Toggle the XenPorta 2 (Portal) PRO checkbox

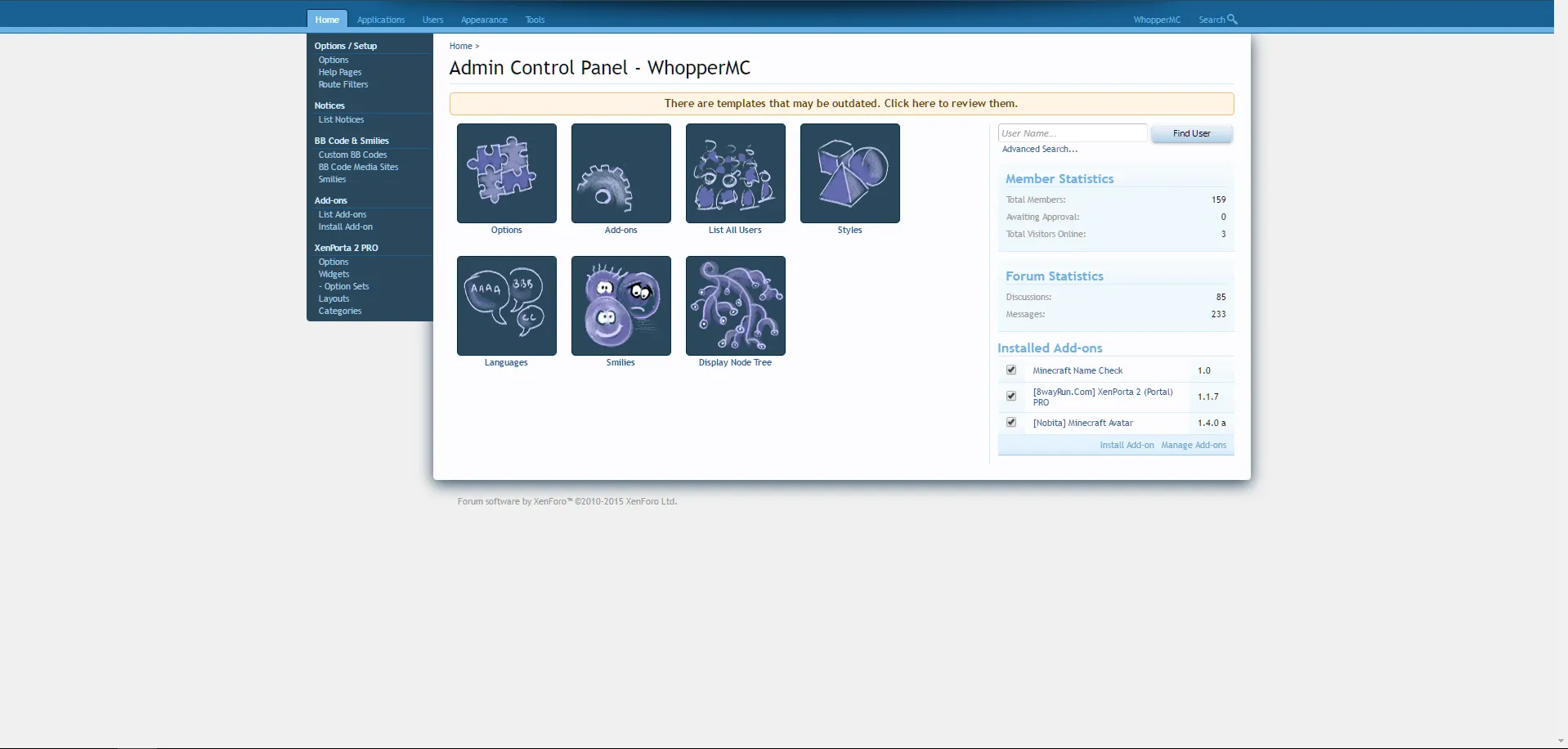1011,397
